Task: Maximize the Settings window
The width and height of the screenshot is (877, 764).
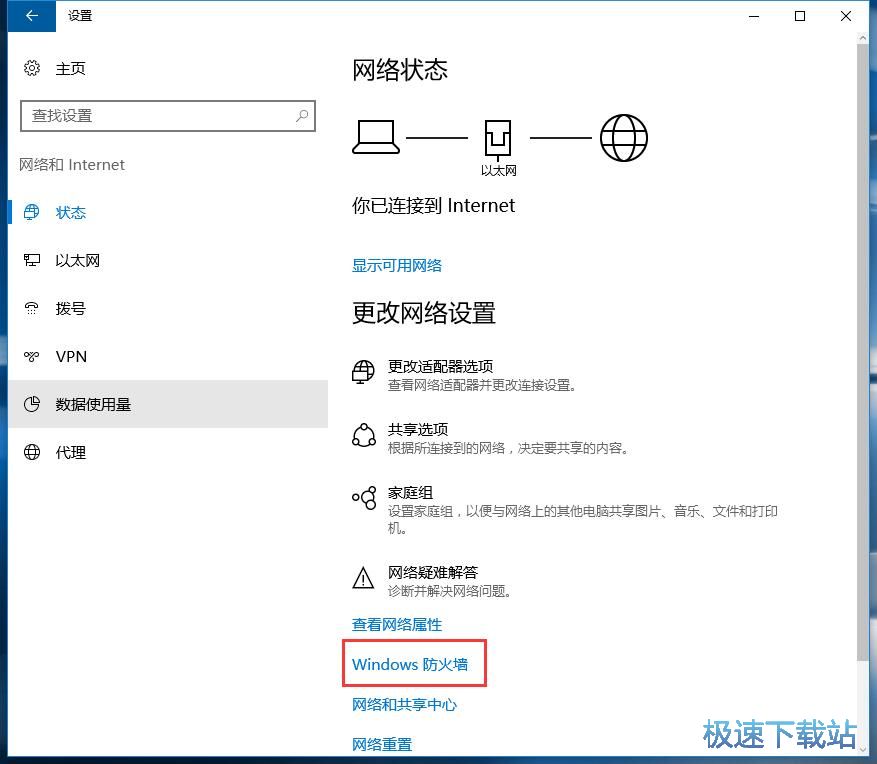Action: point(800,16)
